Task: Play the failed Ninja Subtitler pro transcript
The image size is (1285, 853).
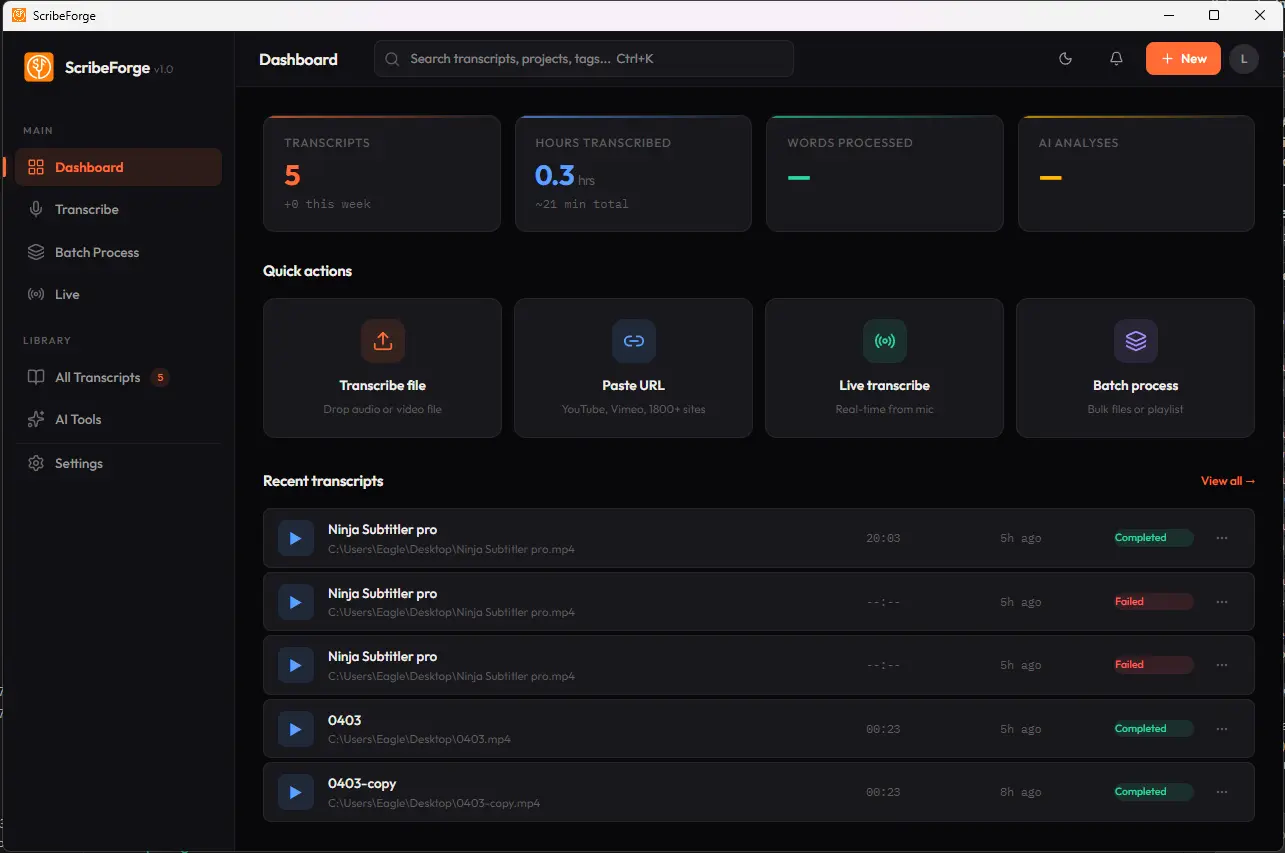Action: coord(295,601)
